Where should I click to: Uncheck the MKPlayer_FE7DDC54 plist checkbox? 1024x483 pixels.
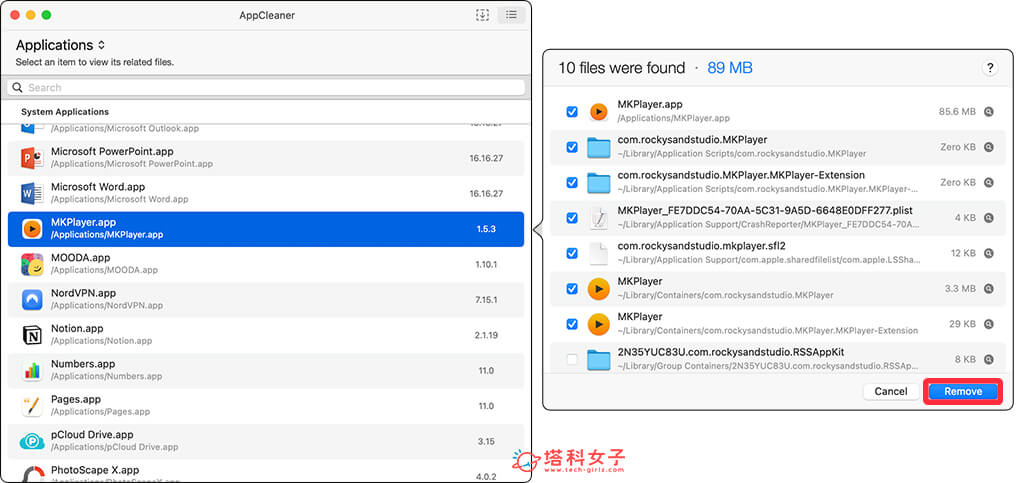click(572, 217)
